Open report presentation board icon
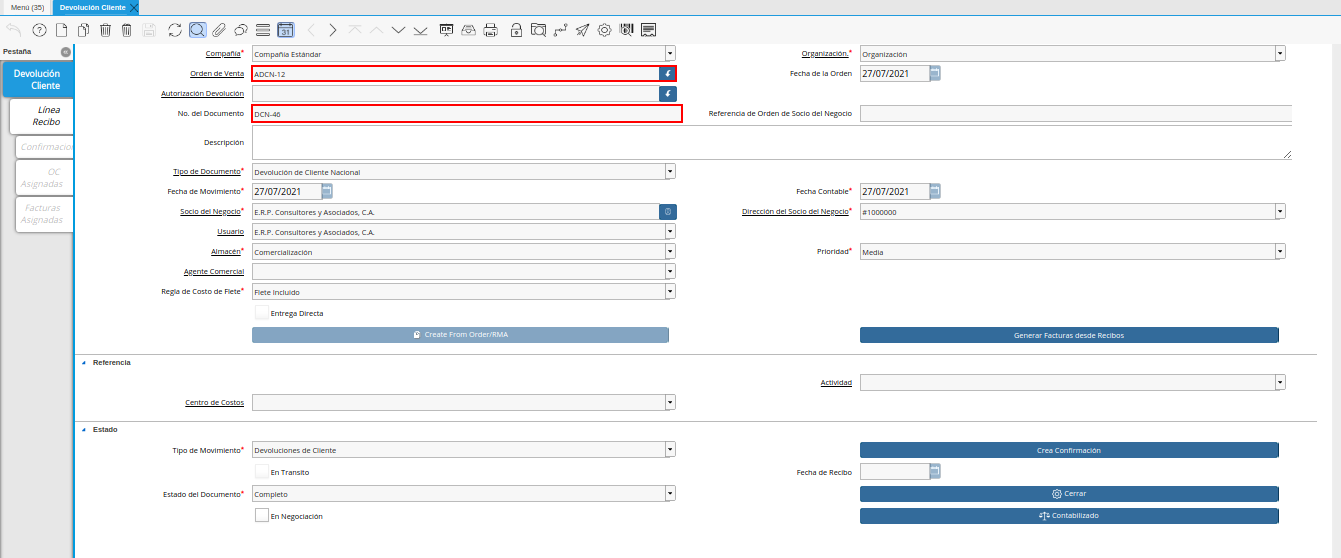1341x558 pixels. [x=447, y=30]
